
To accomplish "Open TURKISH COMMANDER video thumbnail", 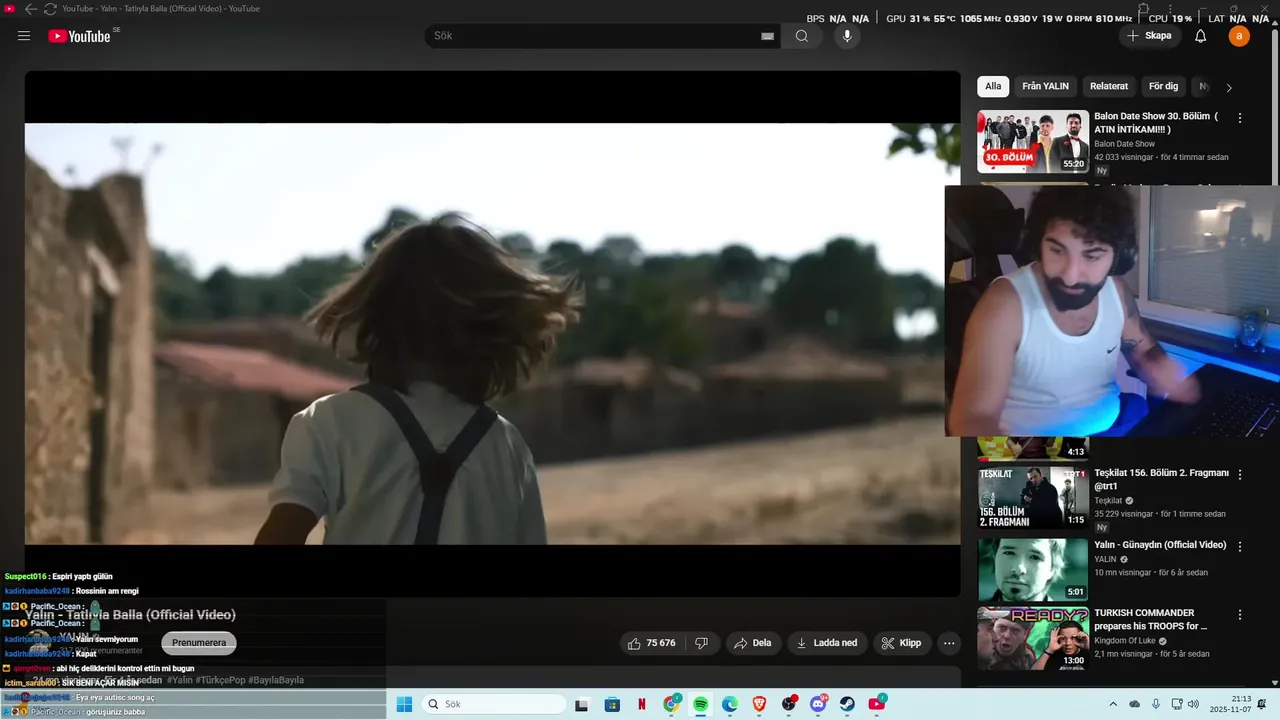I will tap(1033, 638).
